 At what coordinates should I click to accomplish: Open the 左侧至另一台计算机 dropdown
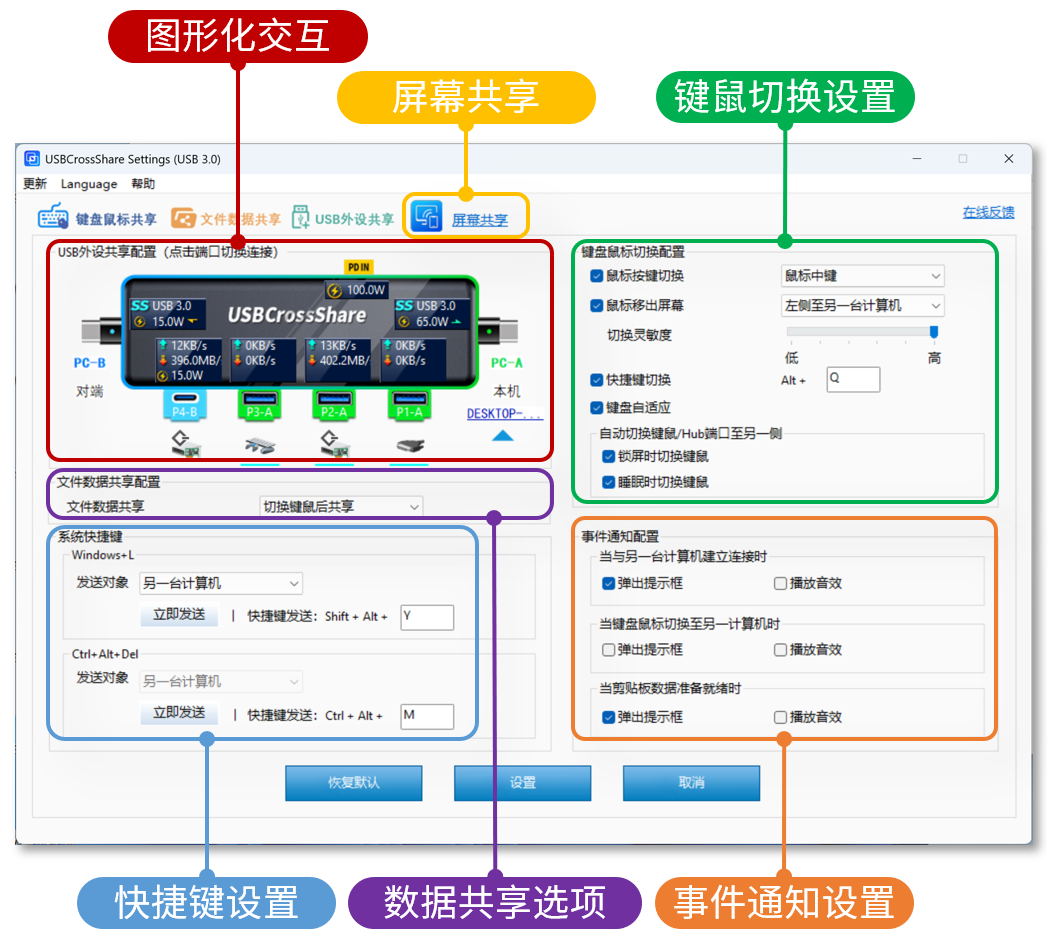pyautogui.click(x=862, y=306)
